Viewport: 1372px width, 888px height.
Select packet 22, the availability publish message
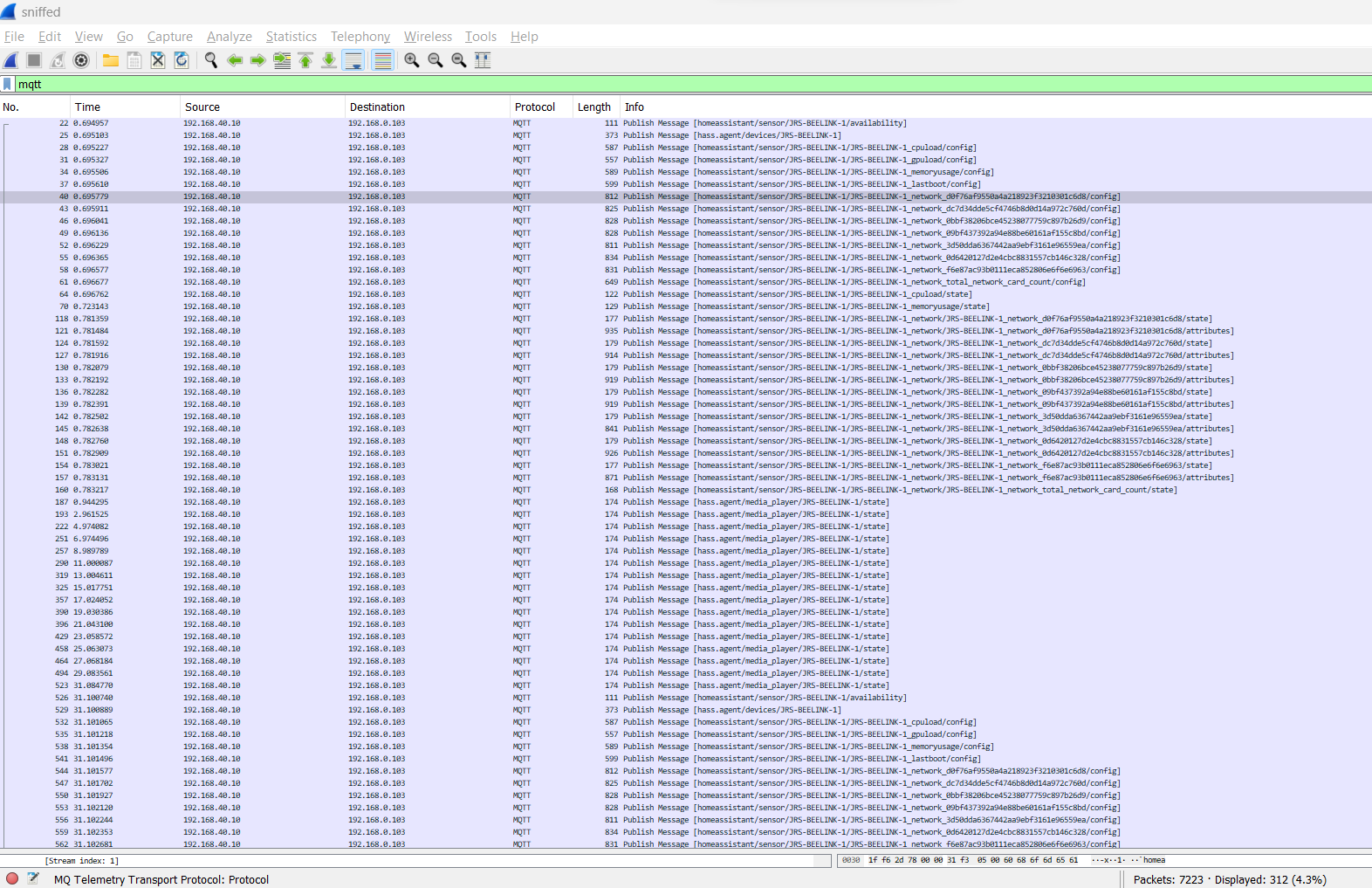pos(686,123)
